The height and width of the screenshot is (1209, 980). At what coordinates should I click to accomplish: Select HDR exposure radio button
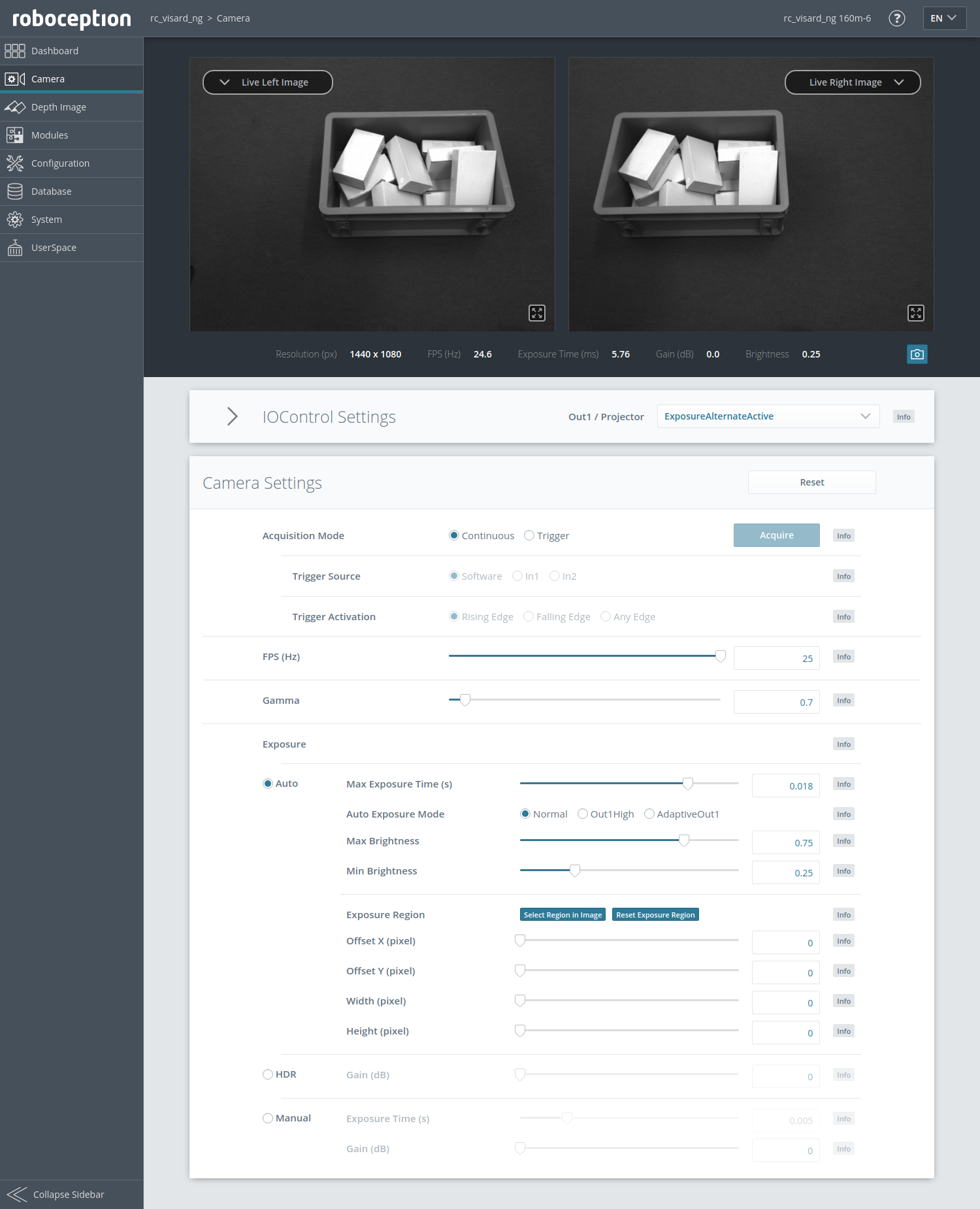268,1074
